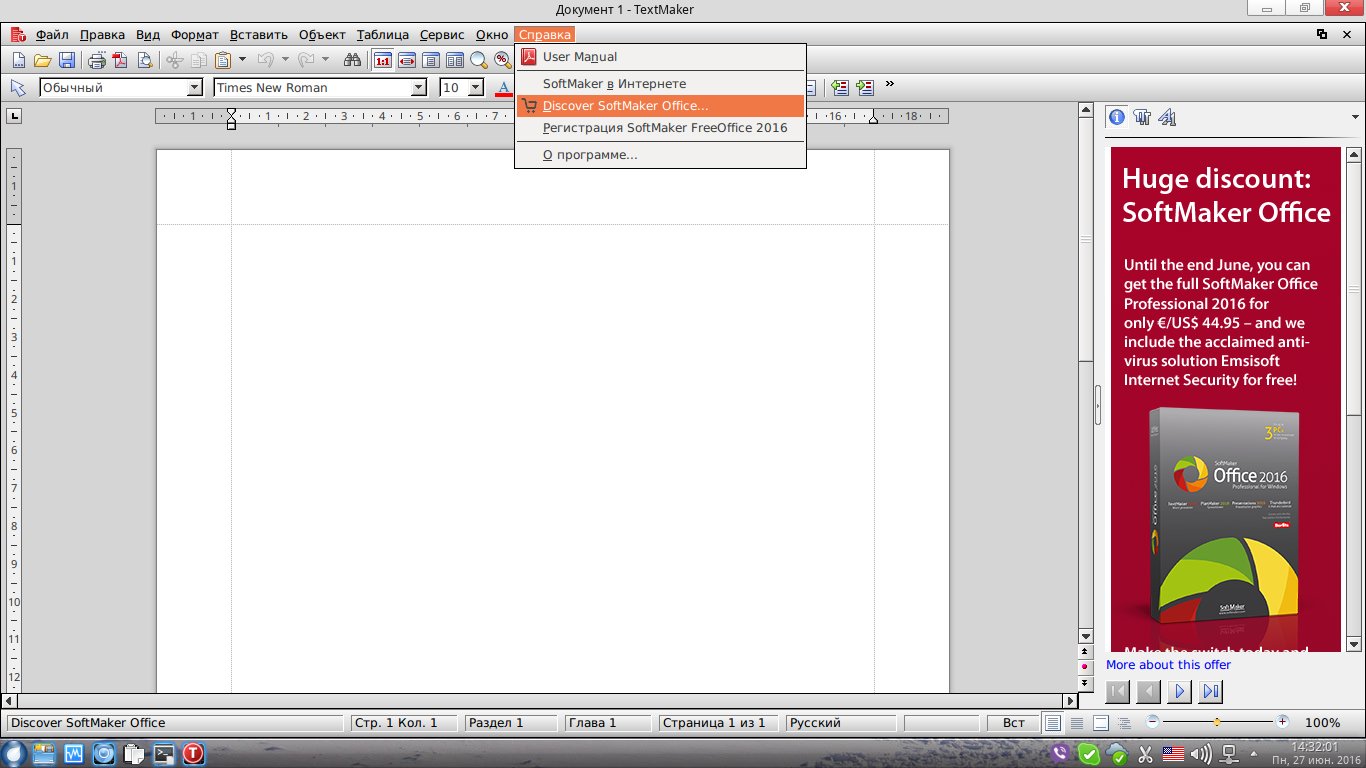Go to last item in sidebar navigation
The image size is (1366, 768).
pyautogui.click(x=1211, y=691)
